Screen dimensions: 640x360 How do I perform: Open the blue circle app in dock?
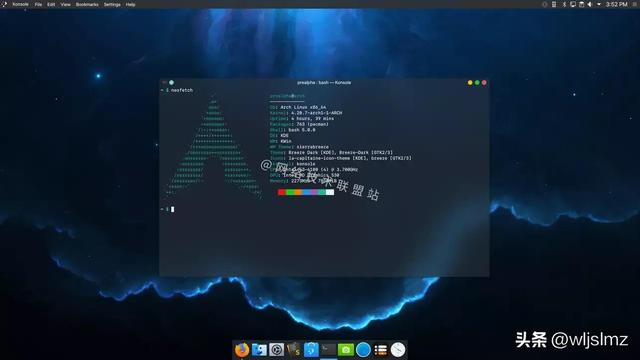[363, 350]
